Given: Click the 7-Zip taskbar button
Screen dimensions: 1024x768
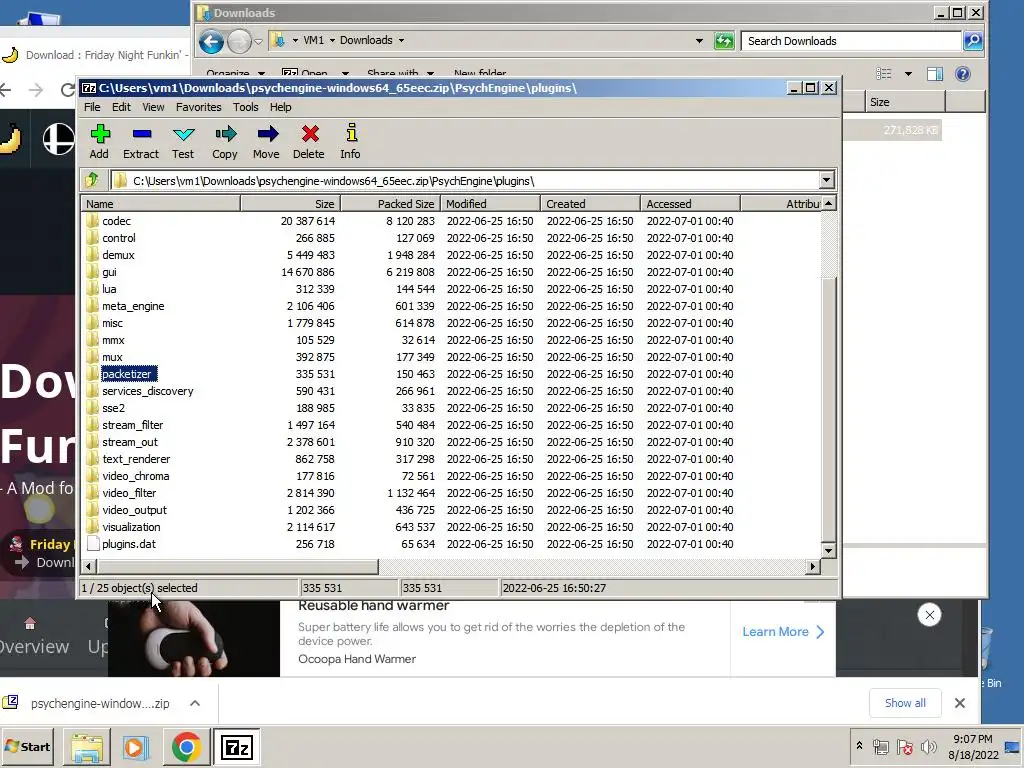Looking at the screenshot, I should tap(236, 747).
